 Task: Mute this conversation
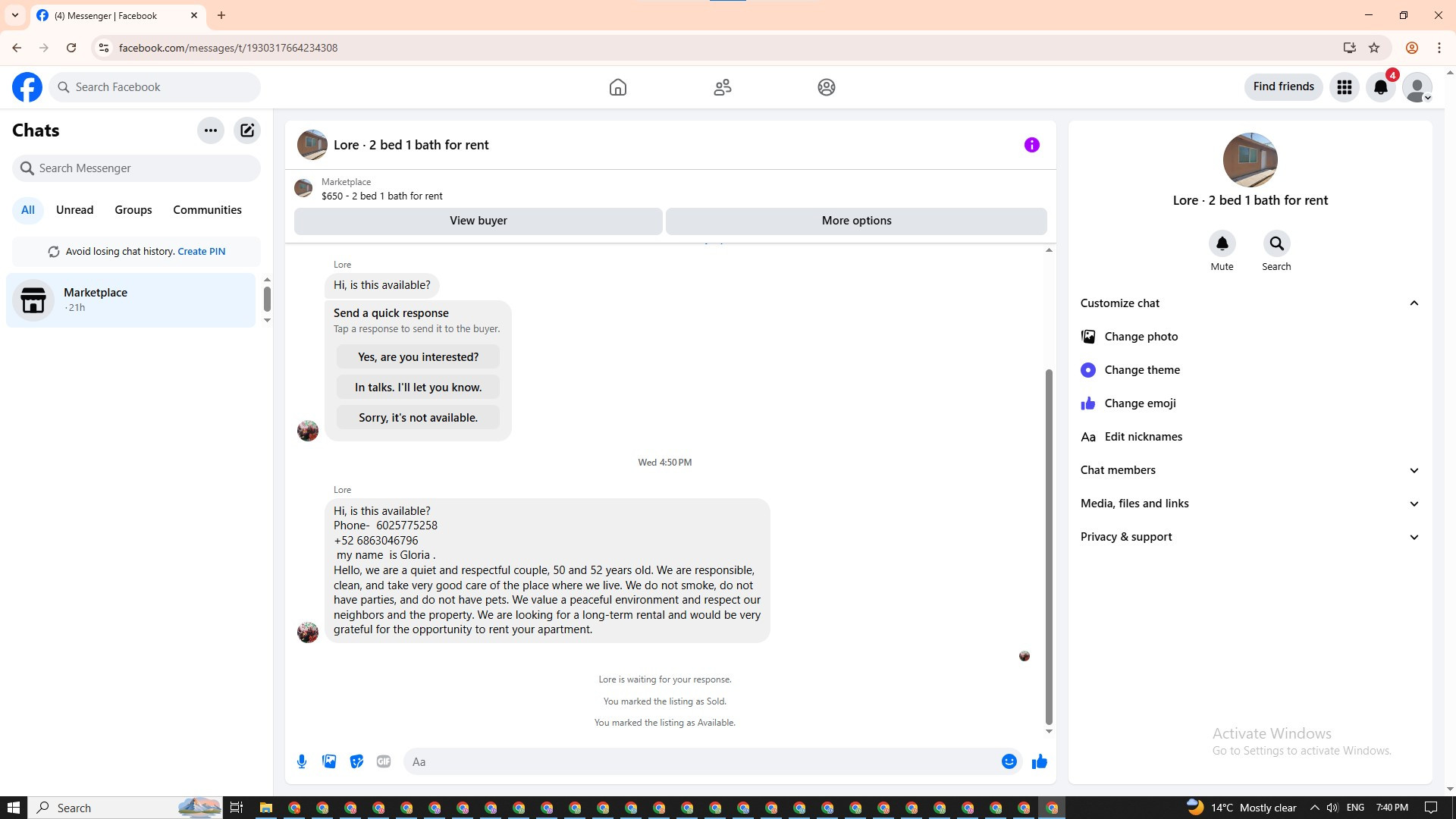(x=1222, y=244)
